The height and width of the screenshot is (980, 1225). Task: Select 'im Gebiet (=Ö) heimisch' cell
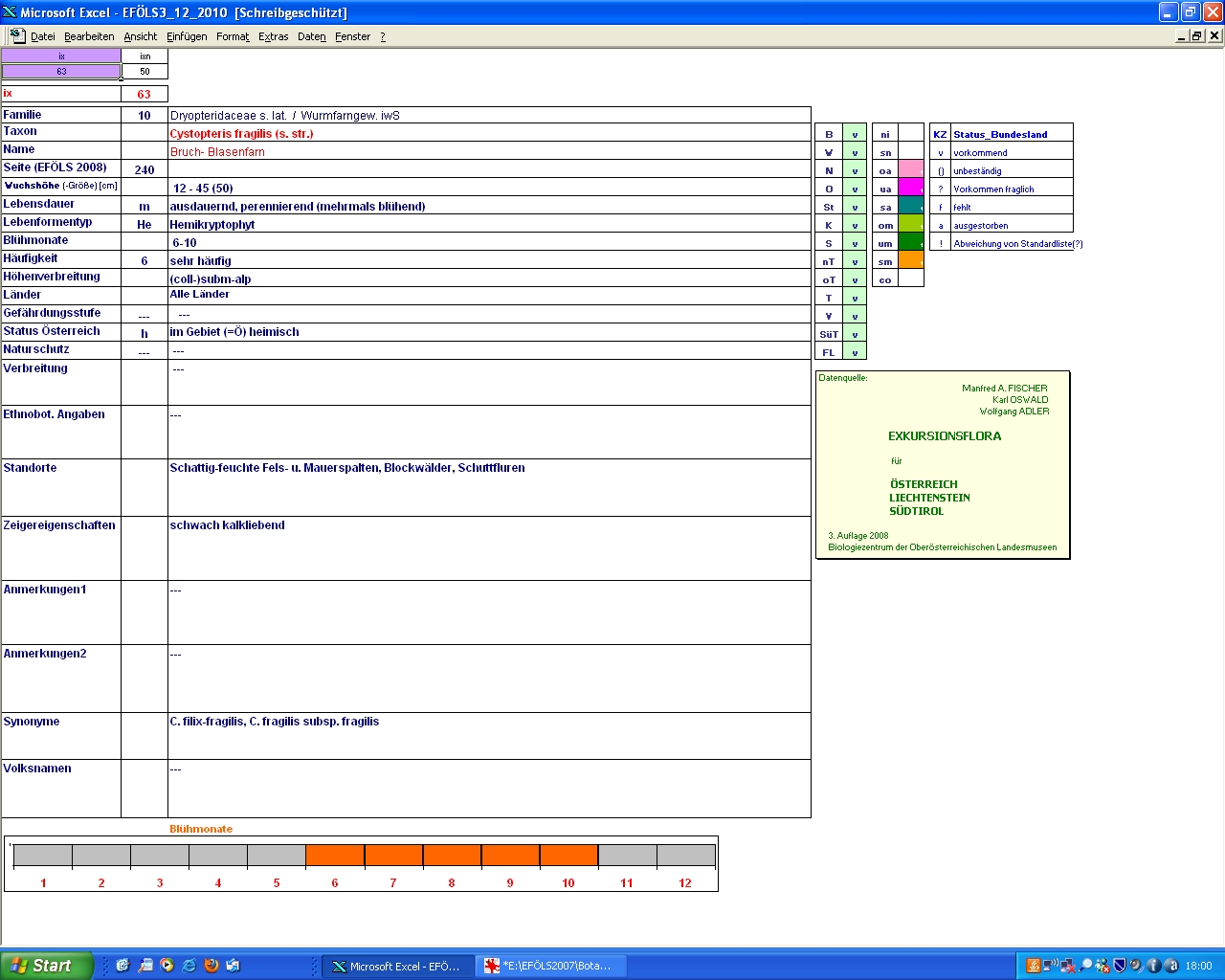click(x=489, y=332)
